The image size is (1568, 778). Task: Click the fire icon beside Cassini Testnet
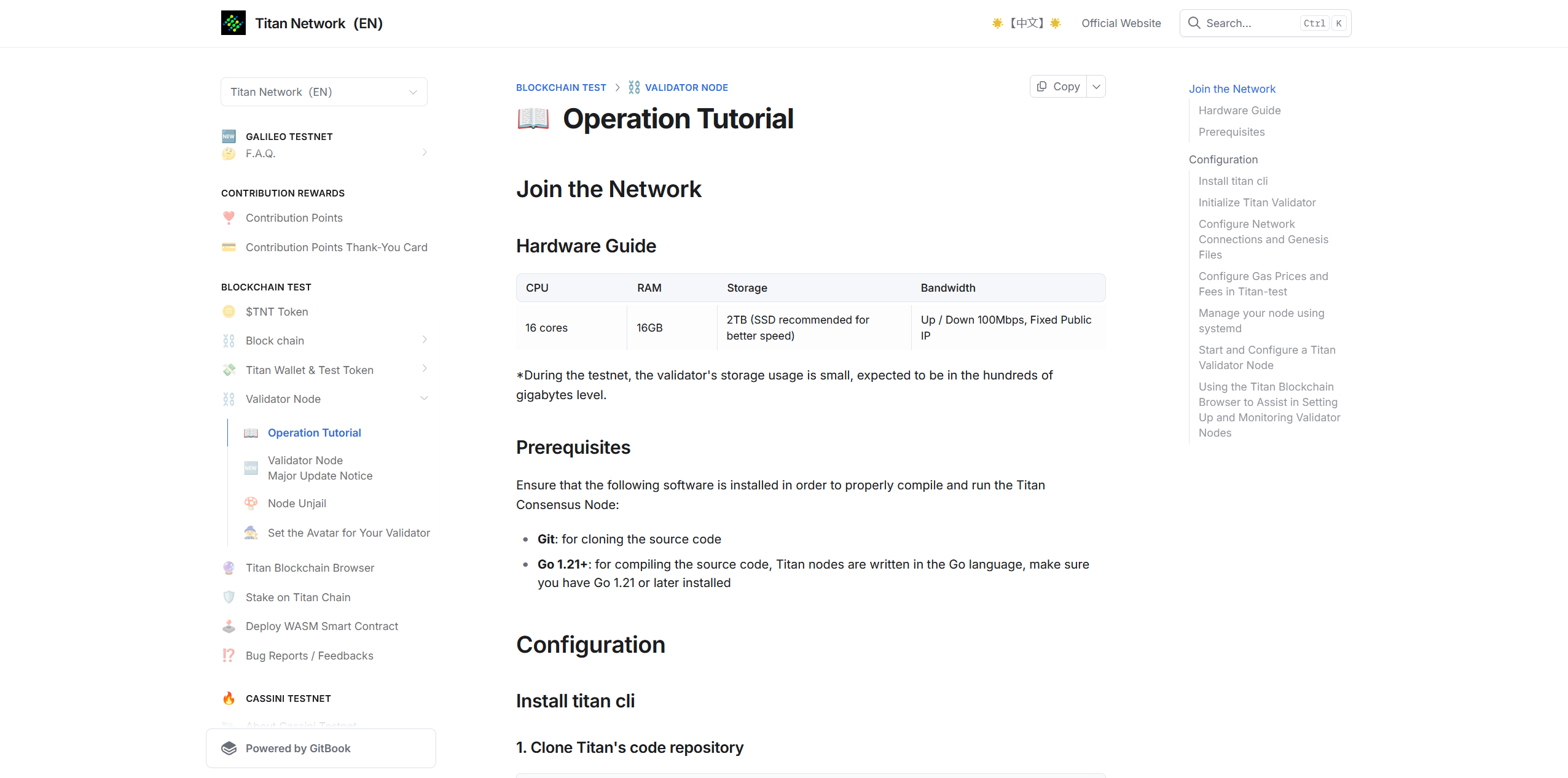pos(229,698)
